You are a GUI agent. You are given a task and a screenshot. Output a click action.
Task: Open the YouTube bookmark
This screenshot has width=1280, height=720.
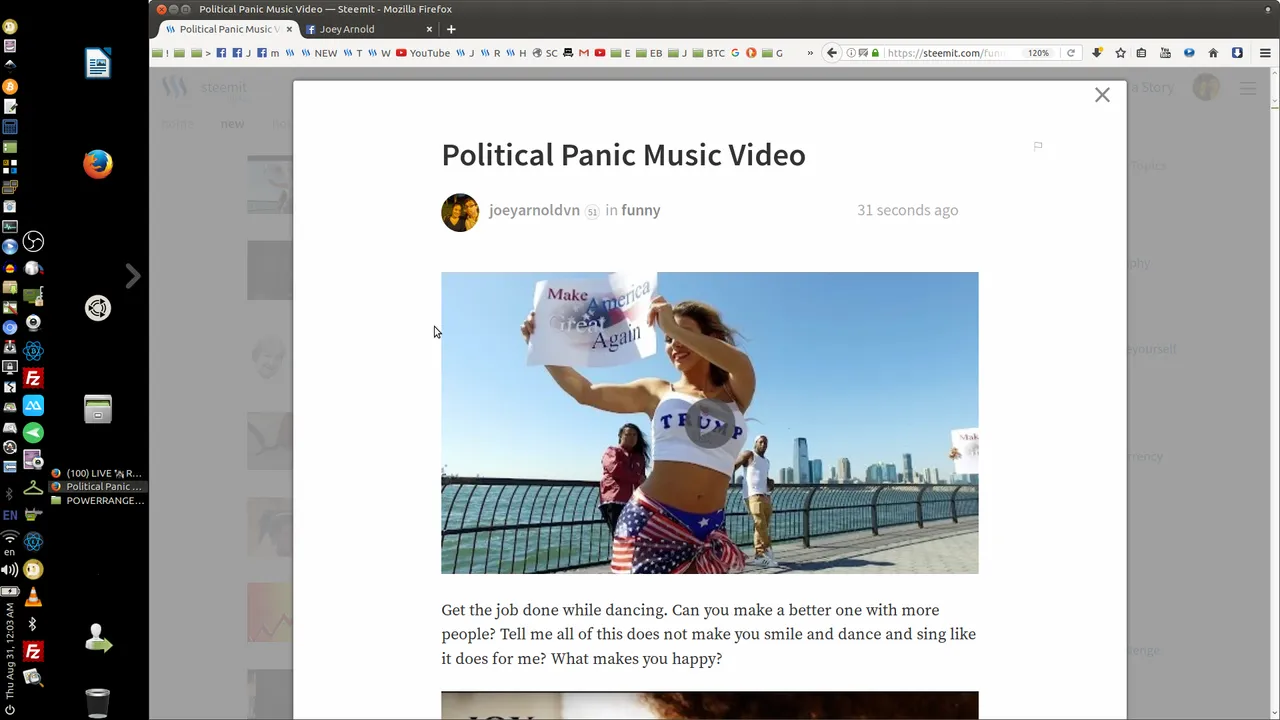(423, 53)
